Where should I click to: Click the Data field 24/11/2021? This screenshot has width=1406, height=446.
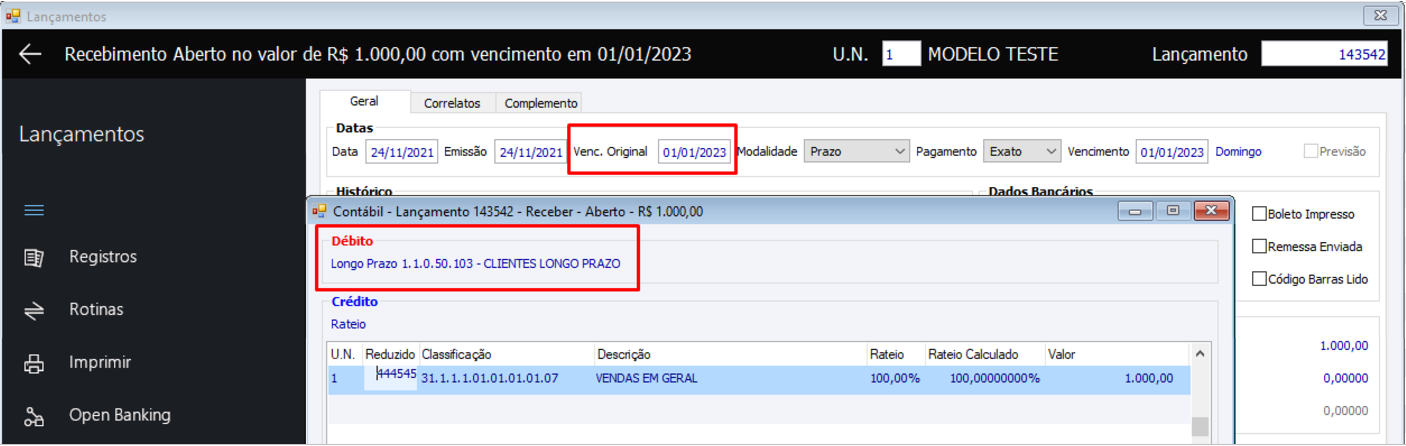click(x=402, y=153)
